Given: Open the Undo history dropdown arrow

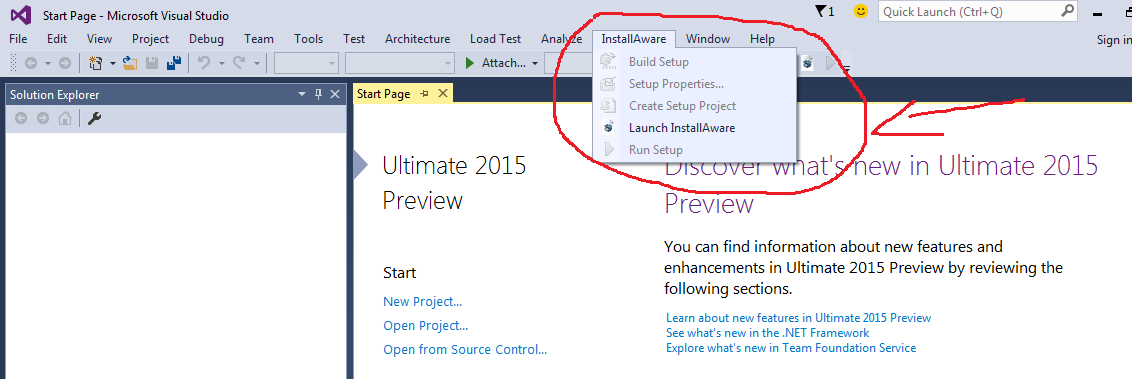Looking at the screenshot, I should point(221,64).
